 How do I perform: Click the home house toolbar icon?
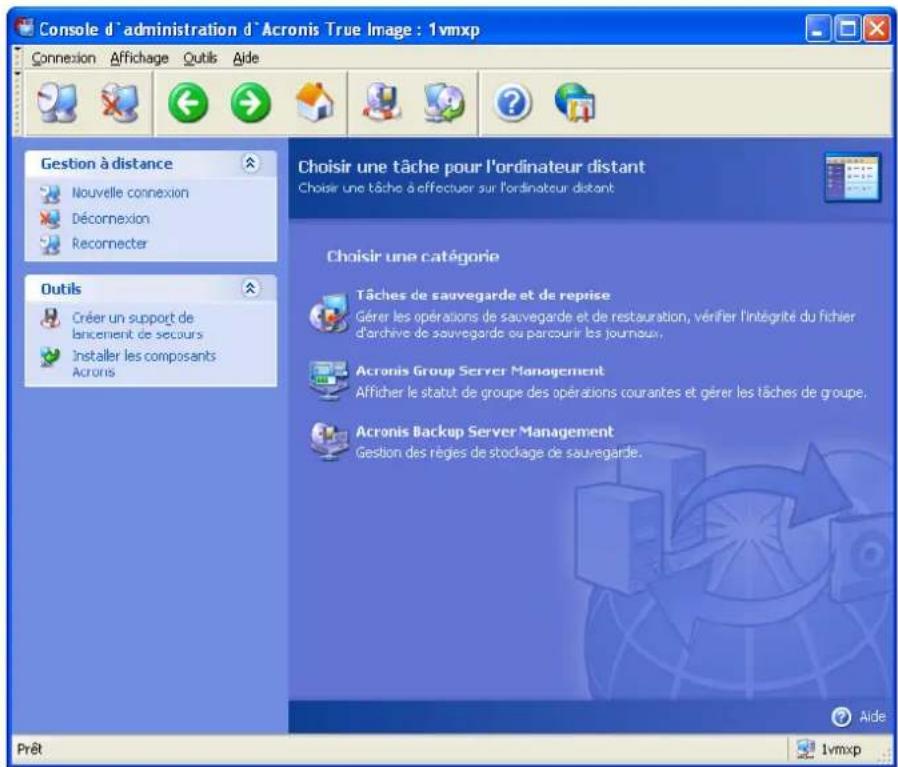[x=314, y=102]
